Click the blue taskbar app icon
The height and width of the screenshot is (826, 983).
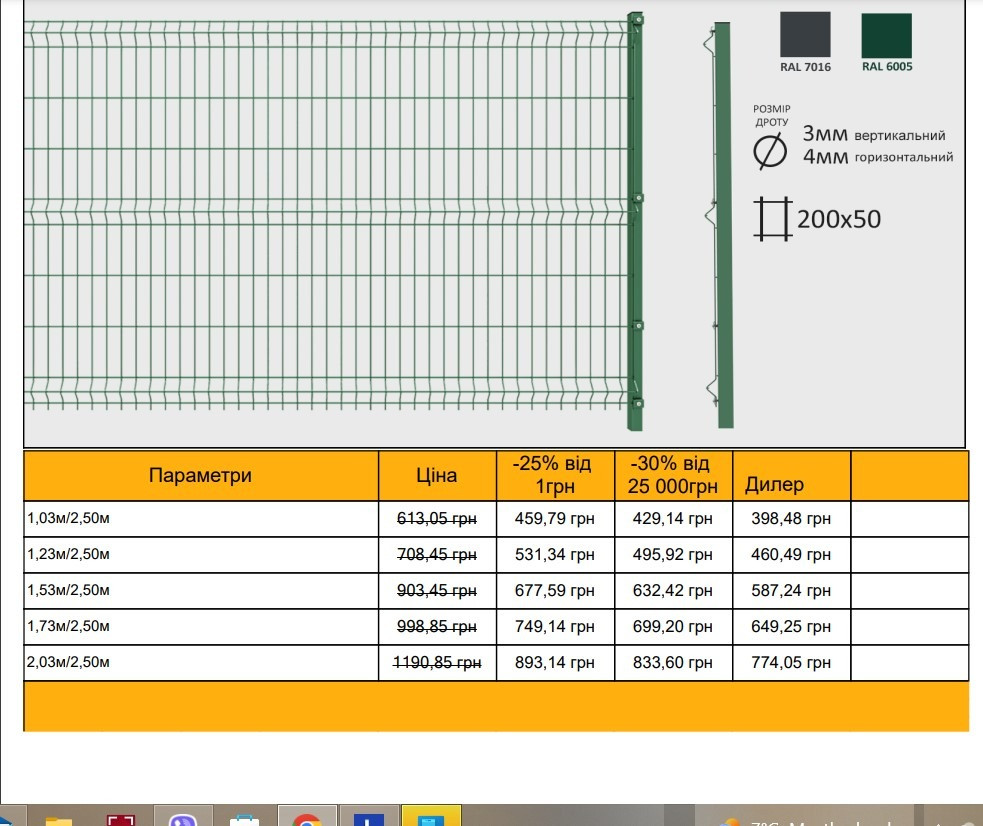369,819
